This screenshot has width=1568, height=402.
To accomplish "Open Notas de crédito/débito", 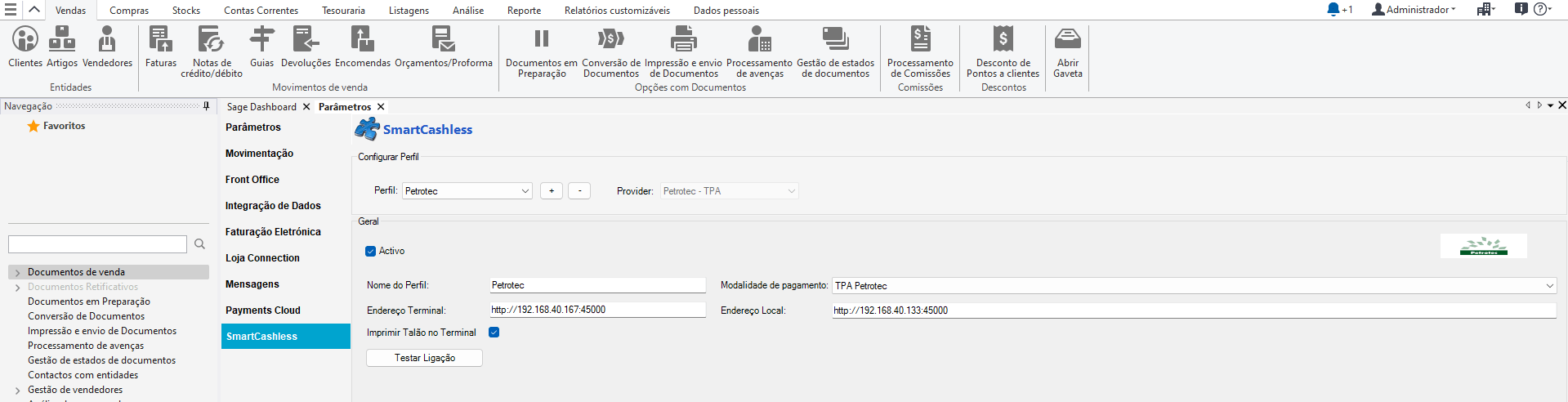I will click(x=212, y=52).
